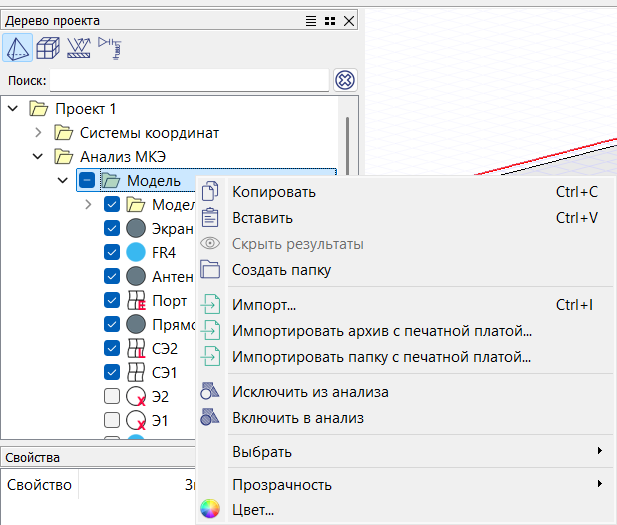
Task: Choose Копировать from the context menu
Action: click(274, 192)
